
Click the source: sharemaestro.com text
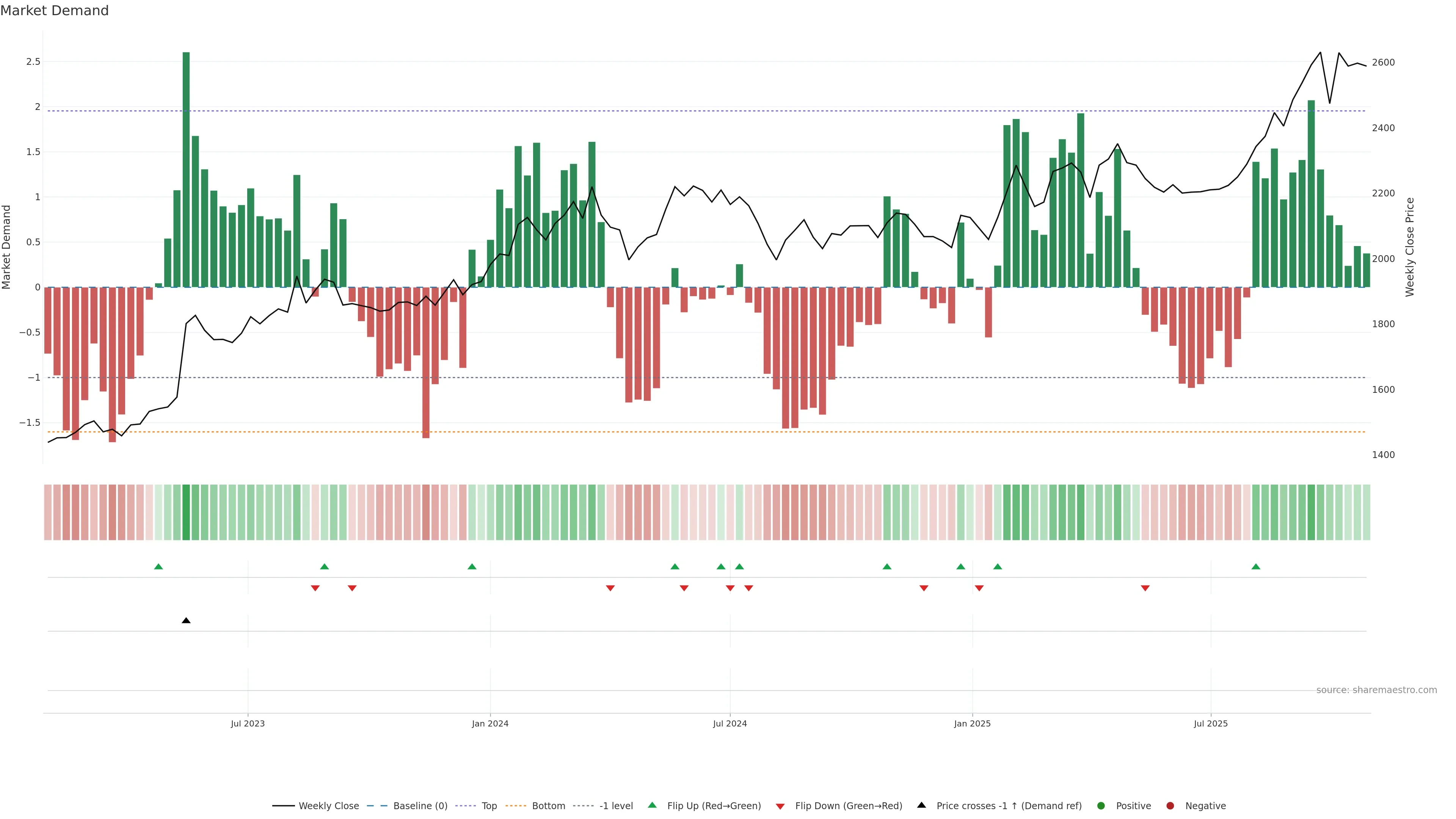(x=1376, y=690)
